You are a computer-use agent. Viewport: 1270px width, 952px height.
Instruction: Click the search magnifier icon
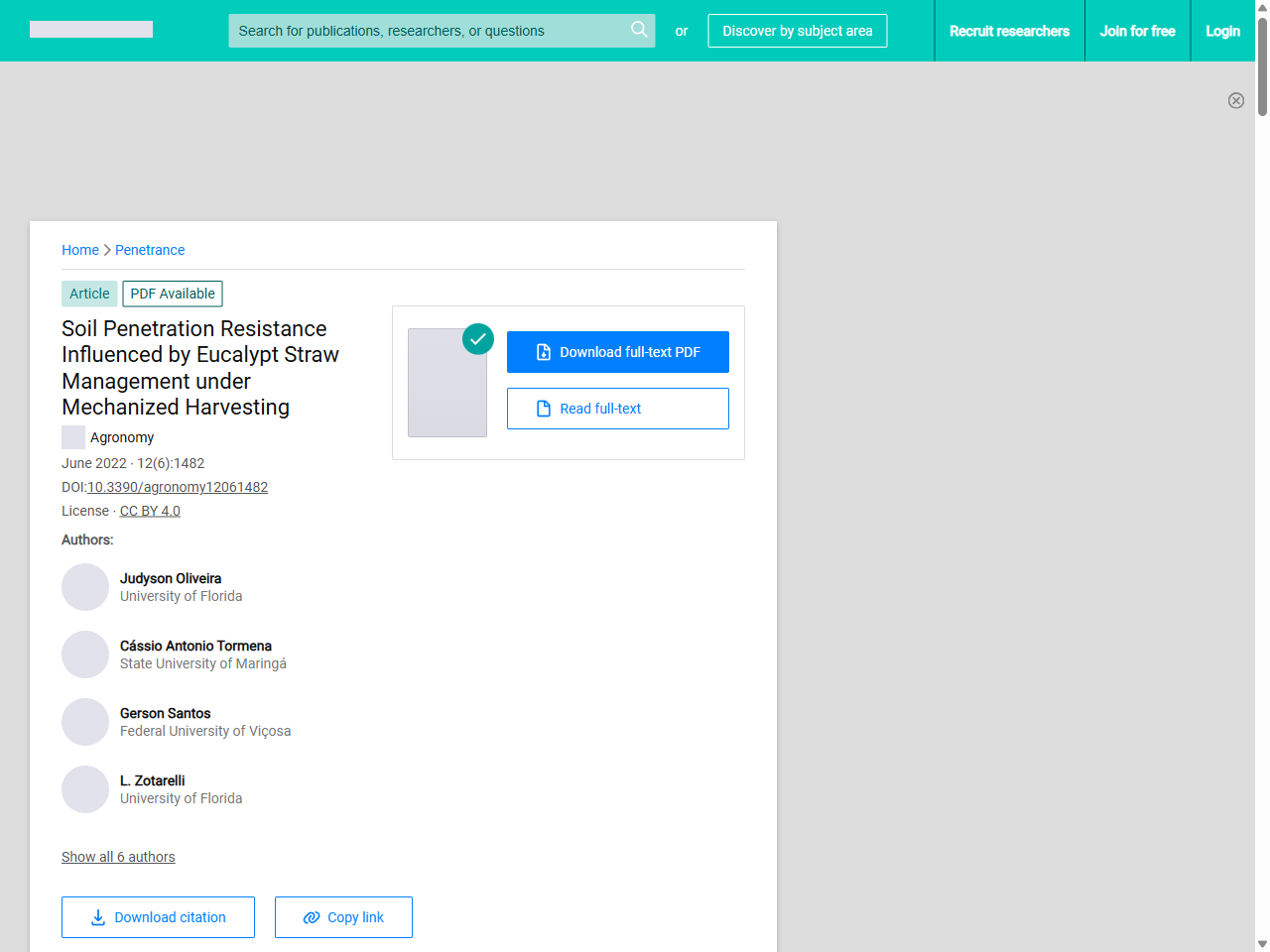pyautogui.click(x=639, y=30)
